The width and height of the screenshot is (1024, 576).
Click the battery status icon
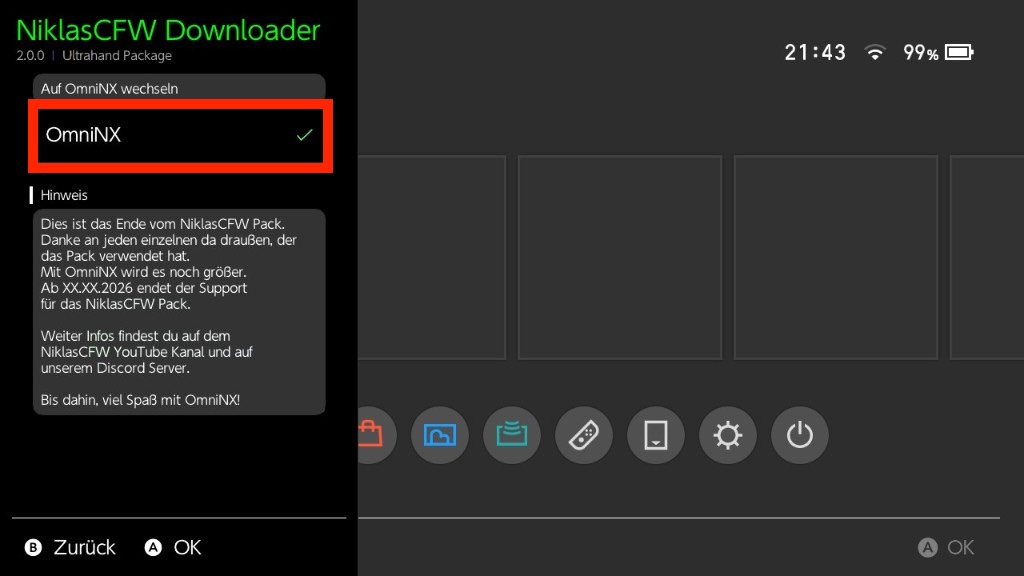coord(959,52)
